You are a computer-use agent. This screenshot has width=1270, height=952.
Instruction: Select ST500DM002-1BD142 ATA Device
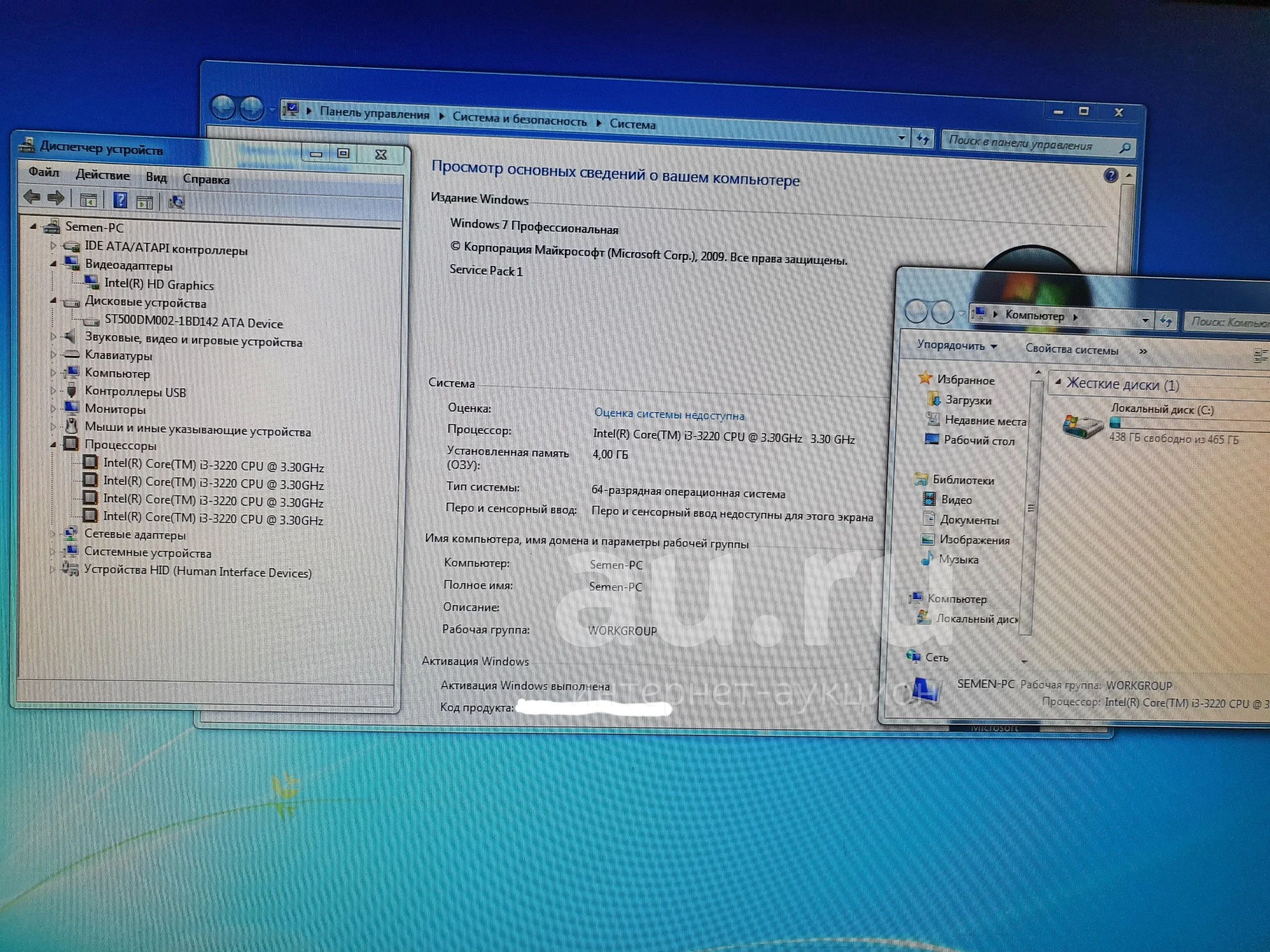[x=193, y=322]
